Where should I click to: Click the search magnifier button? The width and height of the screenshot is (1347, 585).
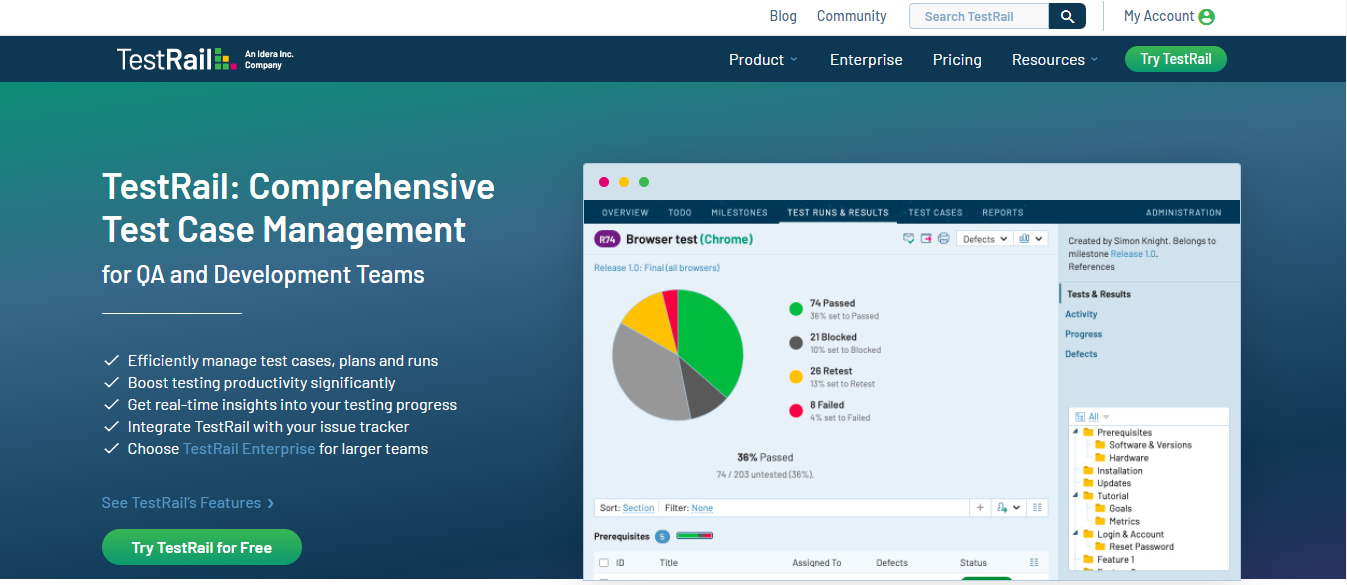coord(1067,16)
